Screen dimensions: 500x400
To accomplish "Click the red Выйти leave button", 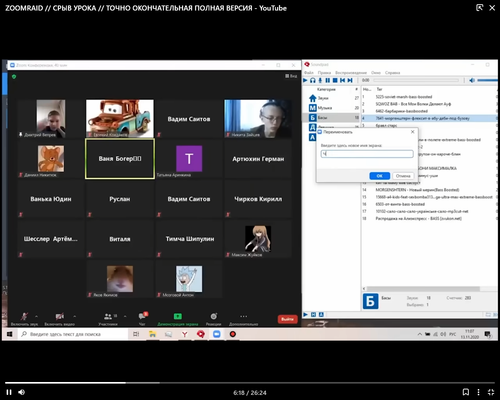I will (x=287, y=319).
